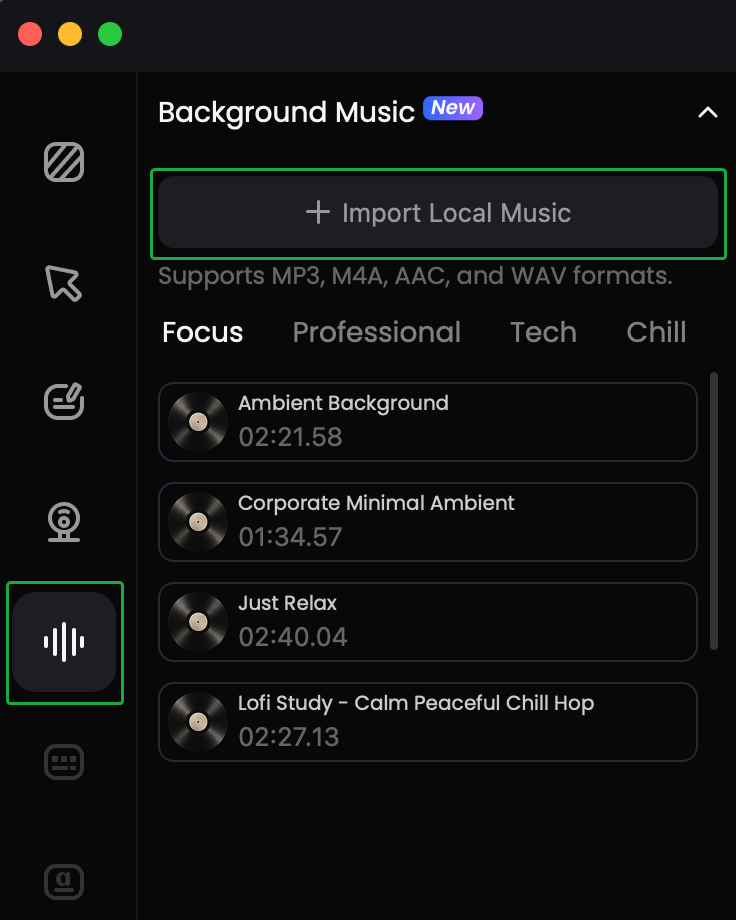Click the 02:27.13 duration text
The width and height of the screenshot is (736, 920).
pyautogui.click(x=289, y=737)
